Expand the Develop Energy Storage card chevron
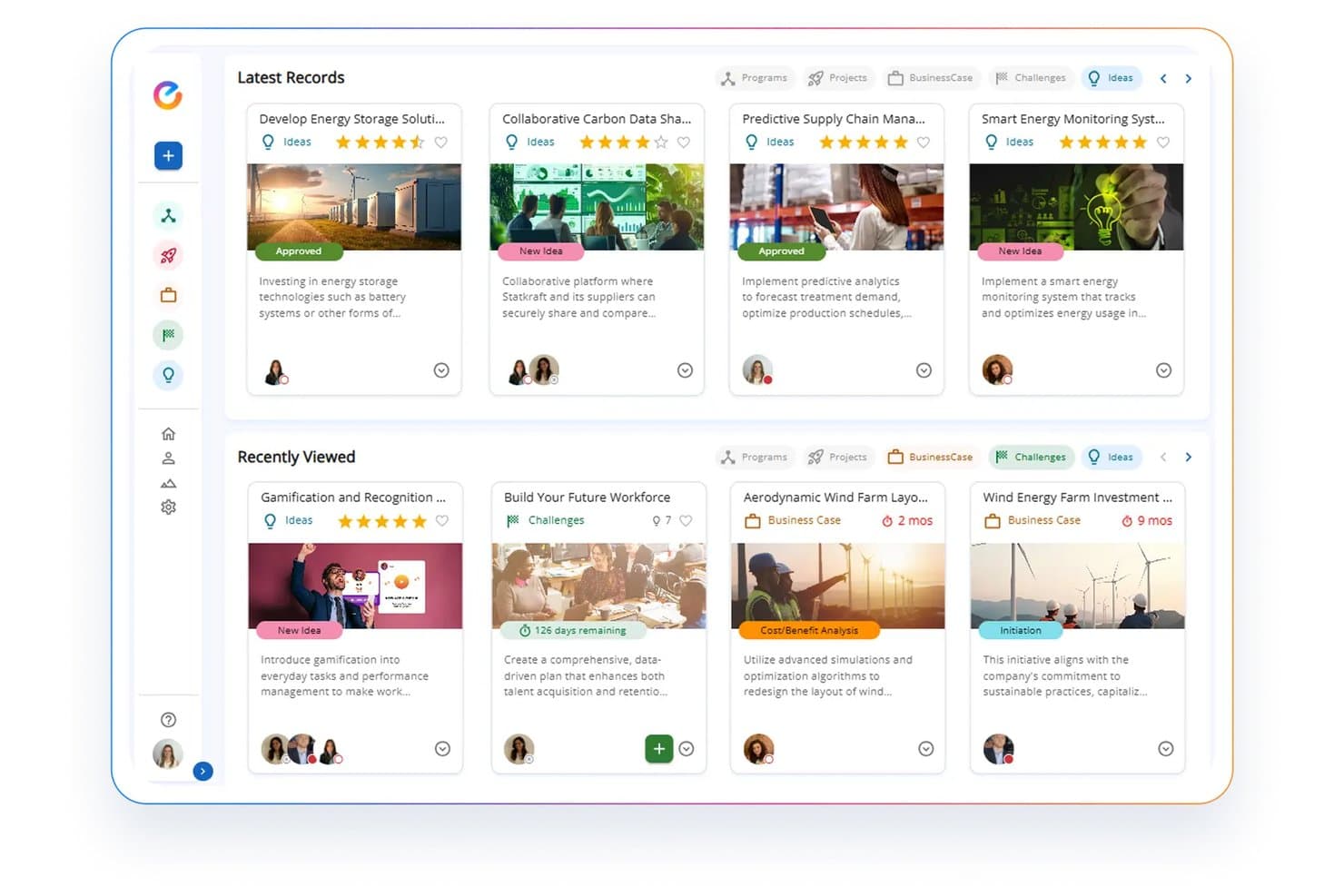The height and width of the screenshot is (896, 1344). point(441,370)
